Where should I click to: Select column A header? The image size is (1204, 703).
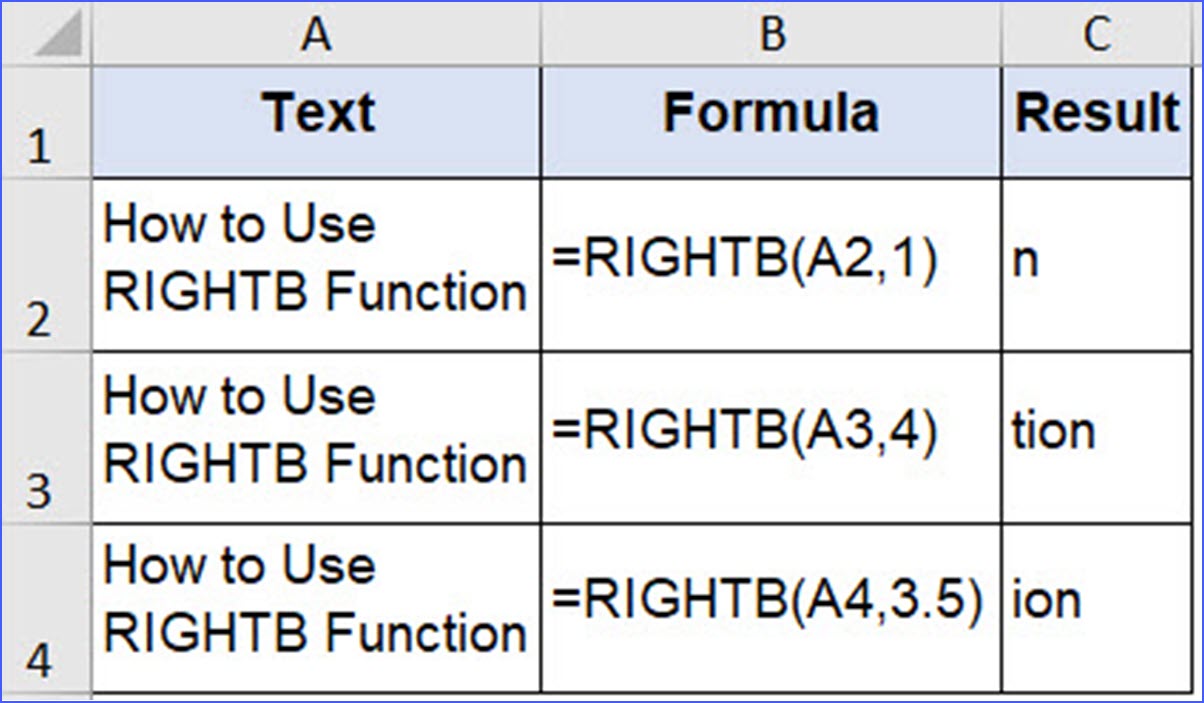[x=316, y=36]
